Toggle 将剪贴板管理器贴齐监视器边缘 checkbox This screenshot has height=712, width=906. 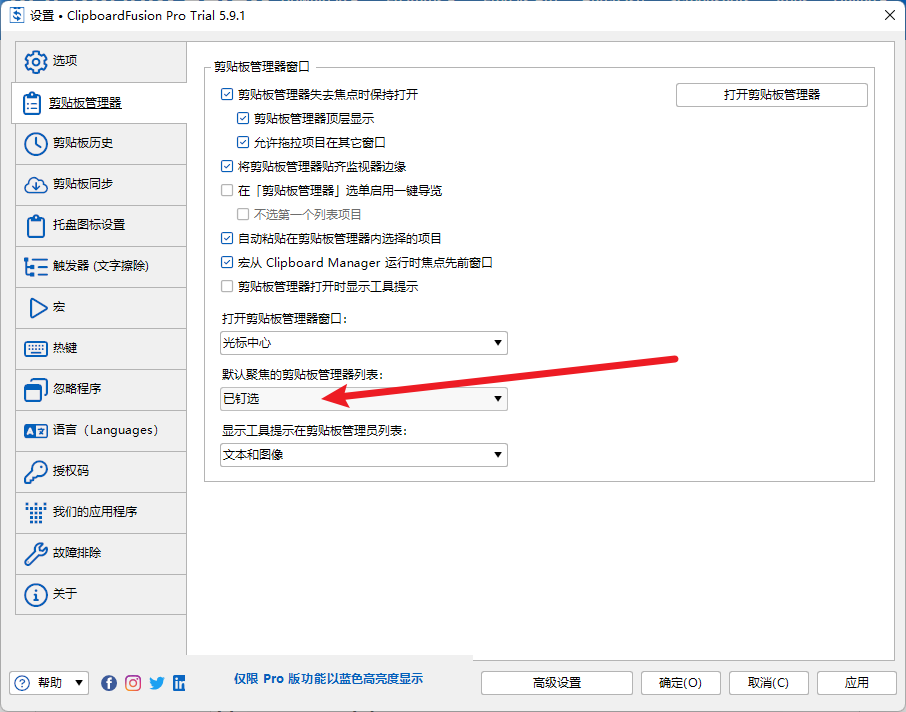click(227, 167)
